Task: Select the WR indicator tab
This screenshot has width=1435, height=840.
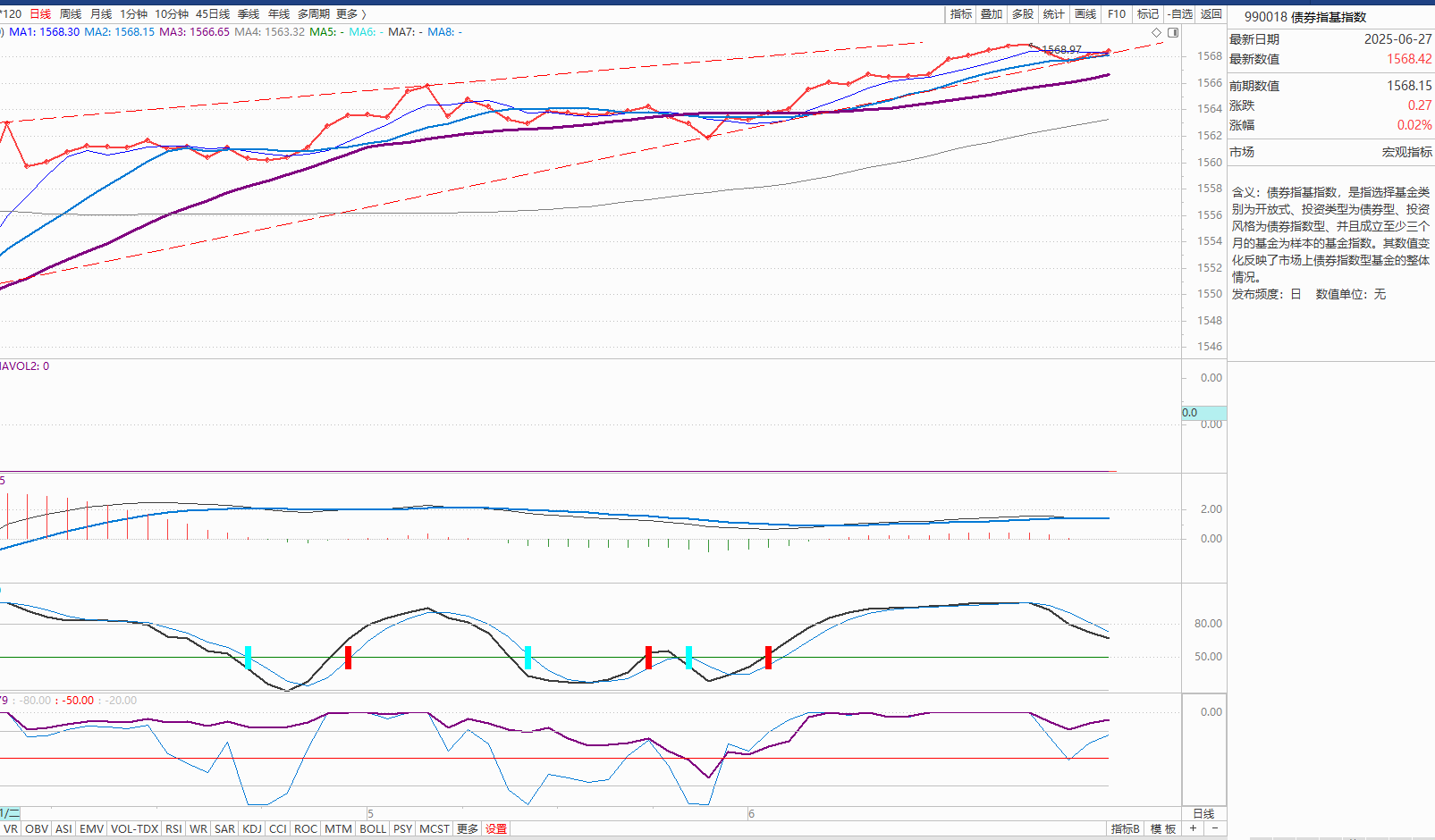Action: point(198,829)
